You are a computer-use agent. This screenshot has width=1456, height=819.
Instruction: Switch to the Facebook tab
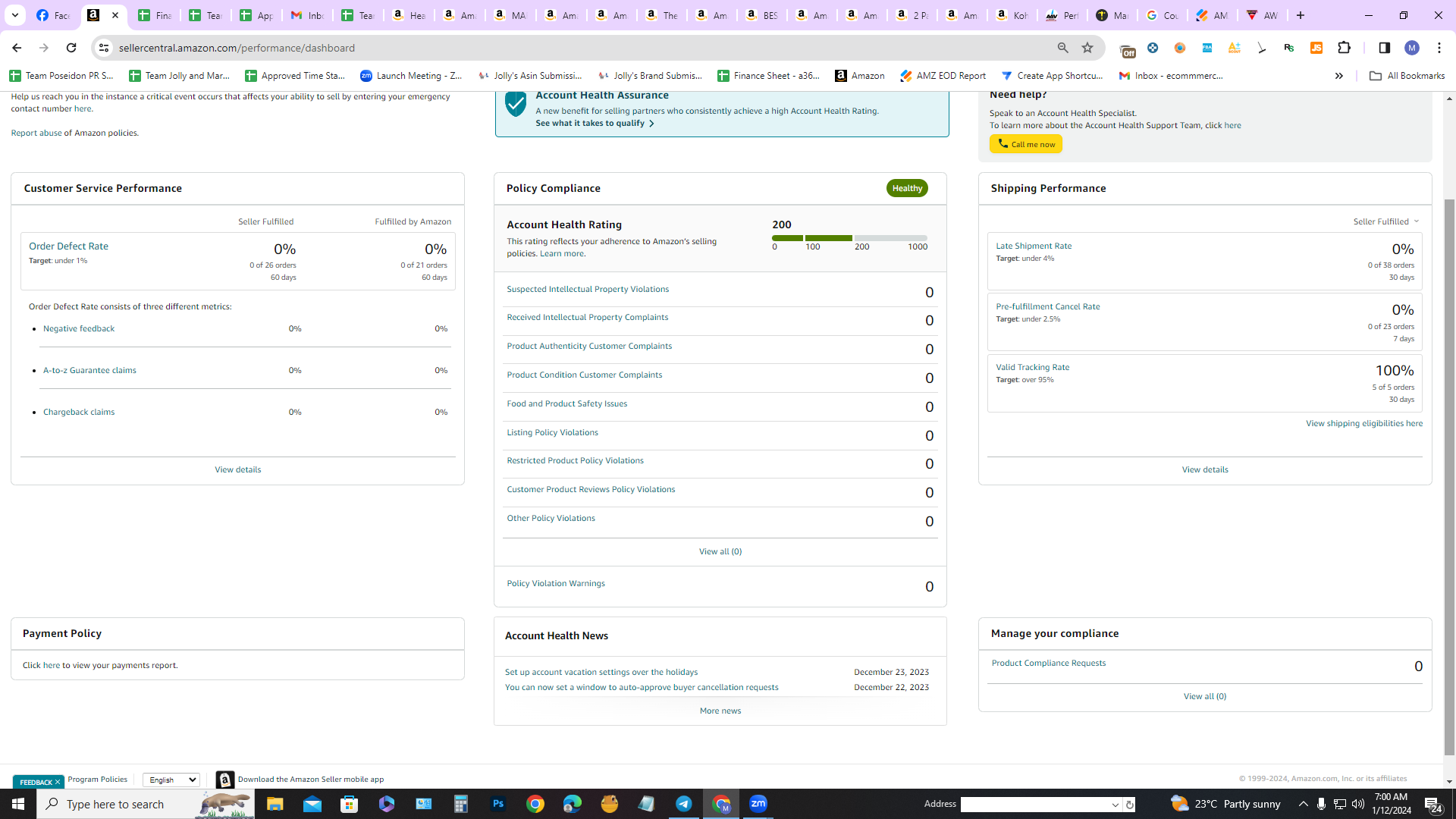pos(53,15)
